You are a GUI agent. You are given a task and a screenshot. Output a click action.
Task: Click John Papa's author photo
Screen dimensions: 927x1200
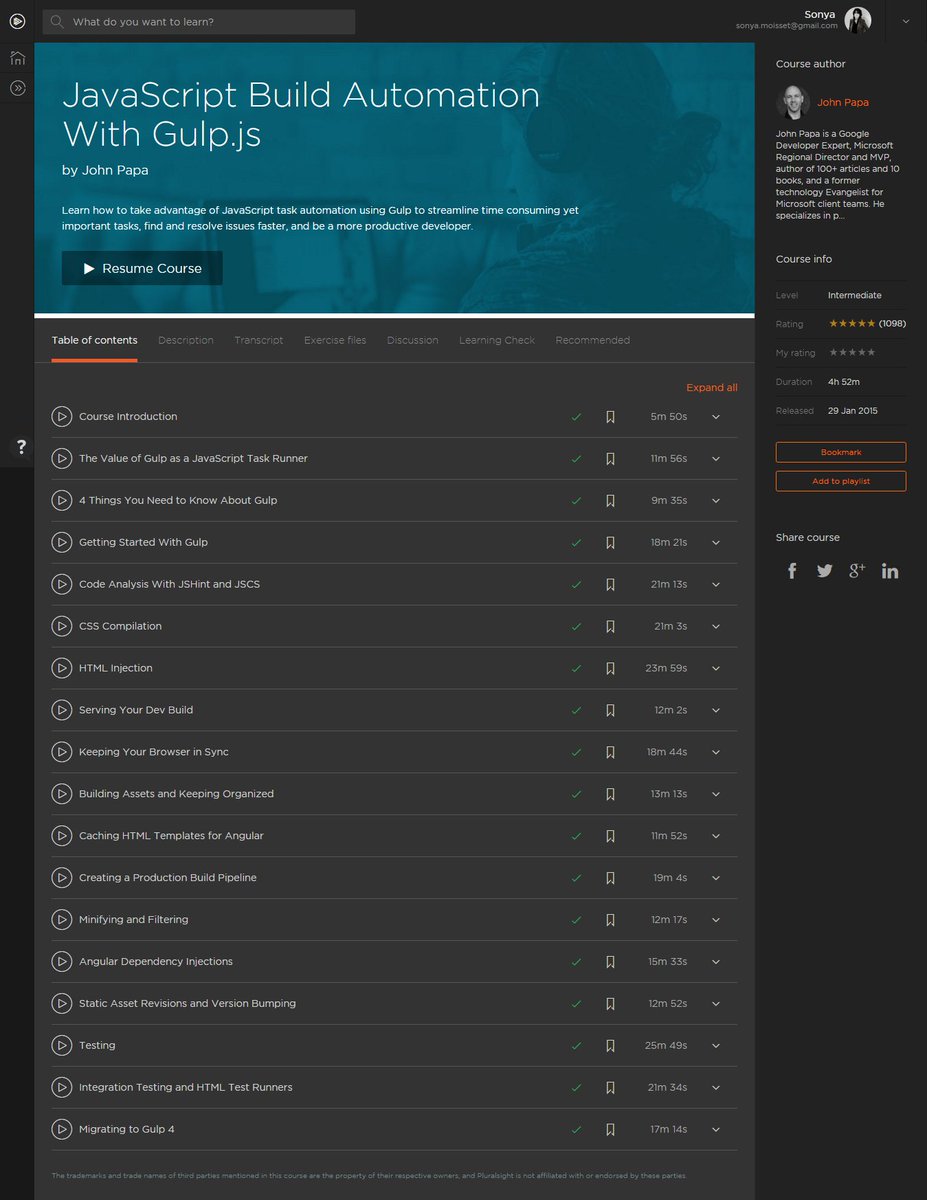792,102
